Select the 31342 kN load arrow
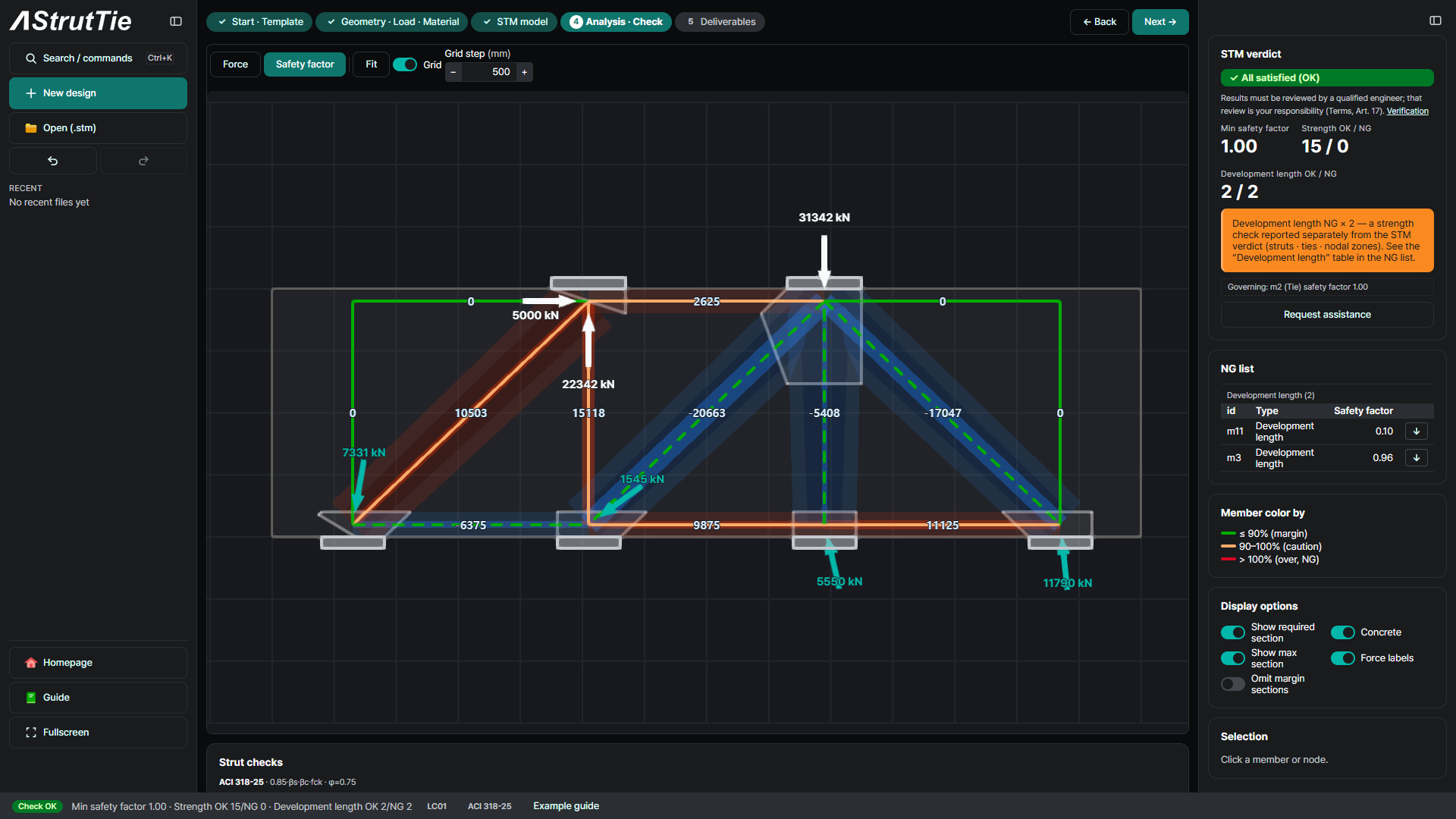This screenshot has height=819, width=1456. [x=824, y=260]
